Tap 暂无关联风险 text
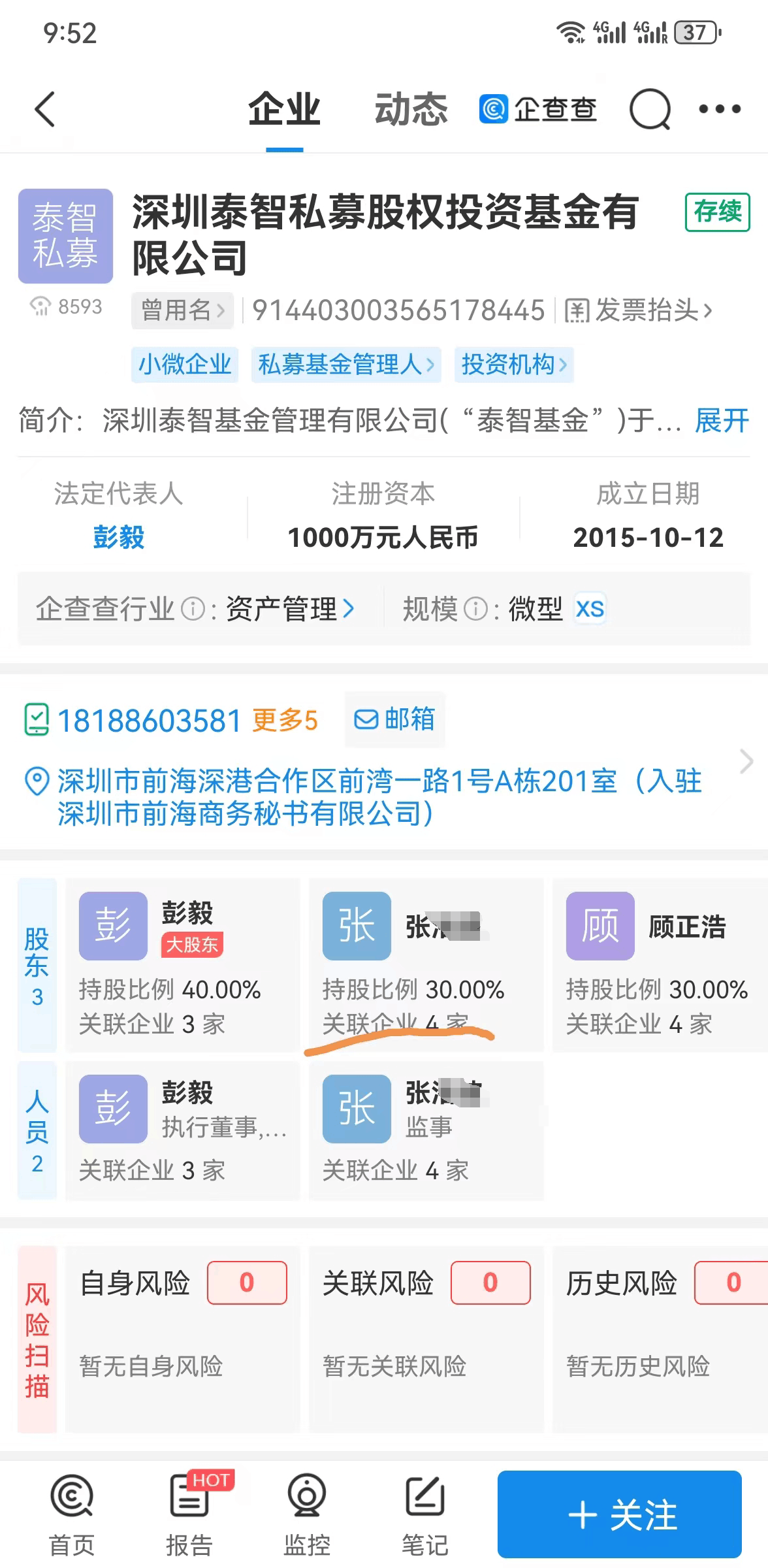This screenshot has width=768, height=1568. 394,1367
